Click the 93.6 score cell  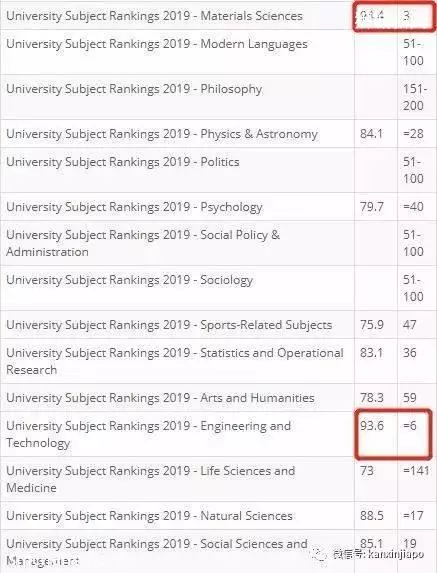point(372,426)
